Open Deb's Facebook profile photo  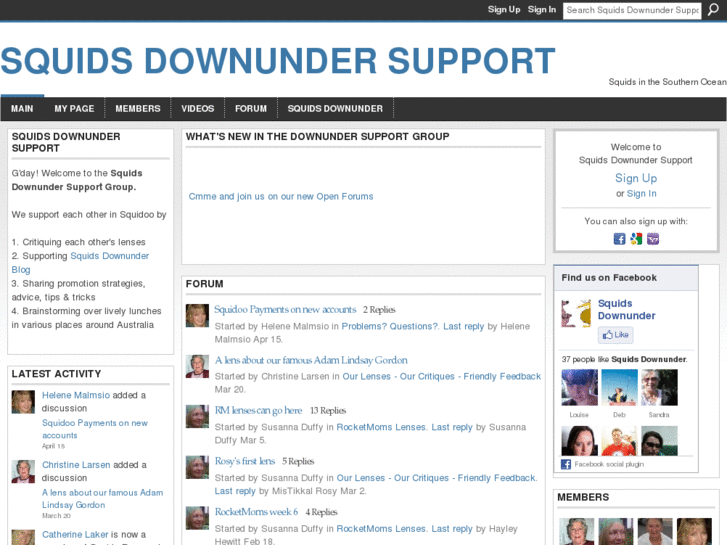coord(619,388)
